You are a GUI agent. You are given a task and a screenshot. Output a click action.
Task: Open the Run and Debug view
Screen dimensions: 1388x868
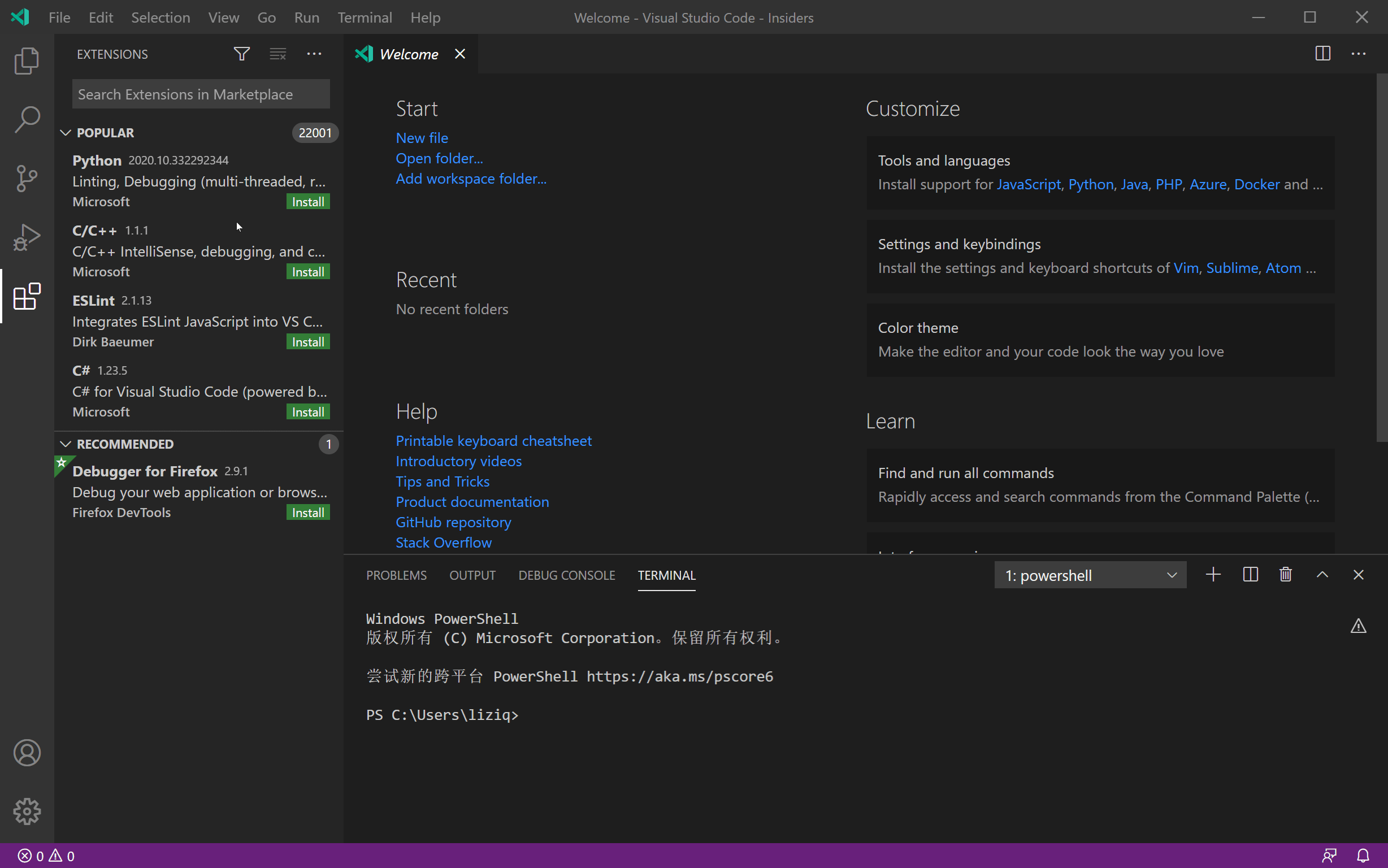[x=27, y=237]
